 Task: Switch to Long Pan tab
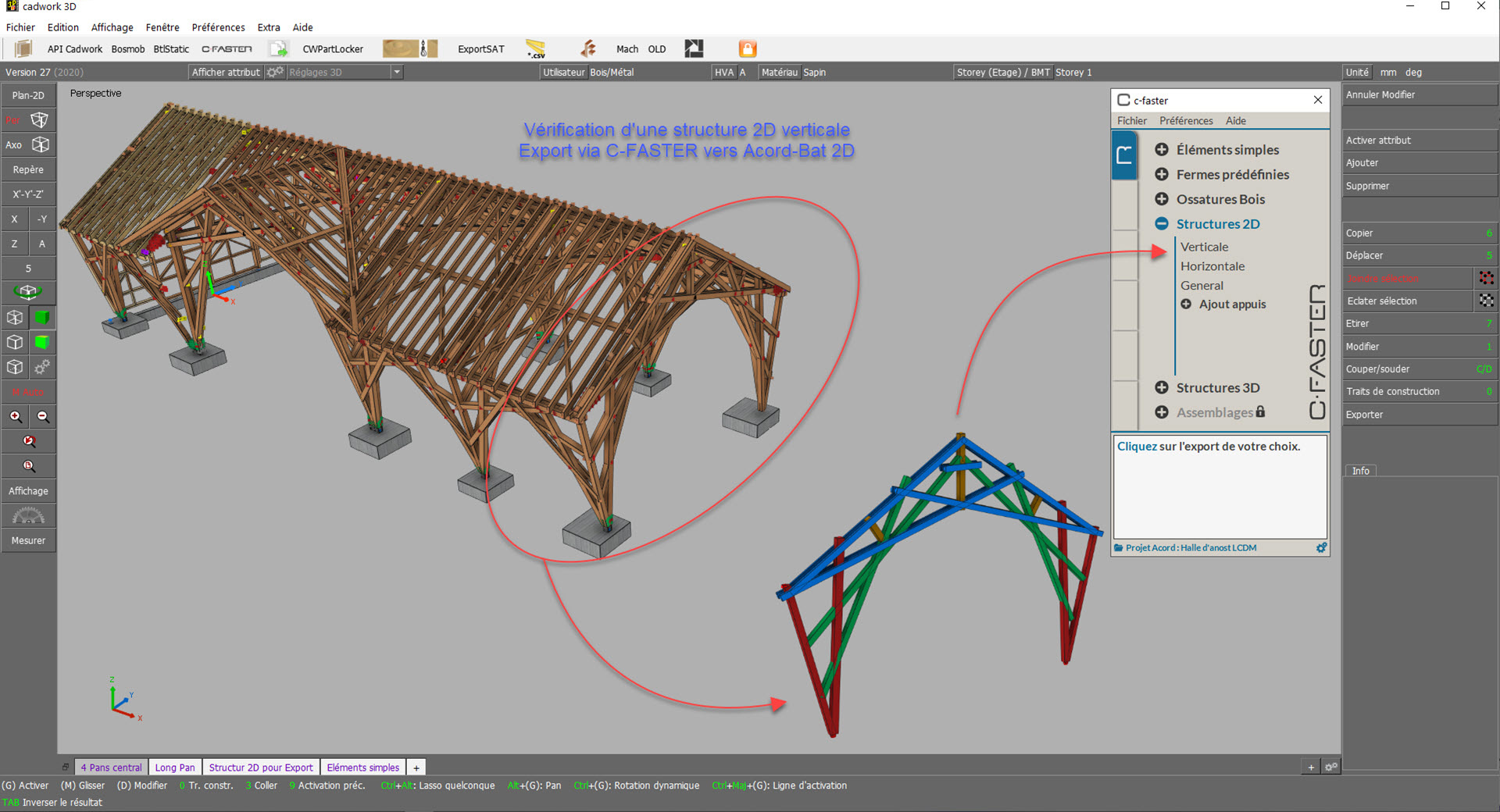tap(175, 767)
